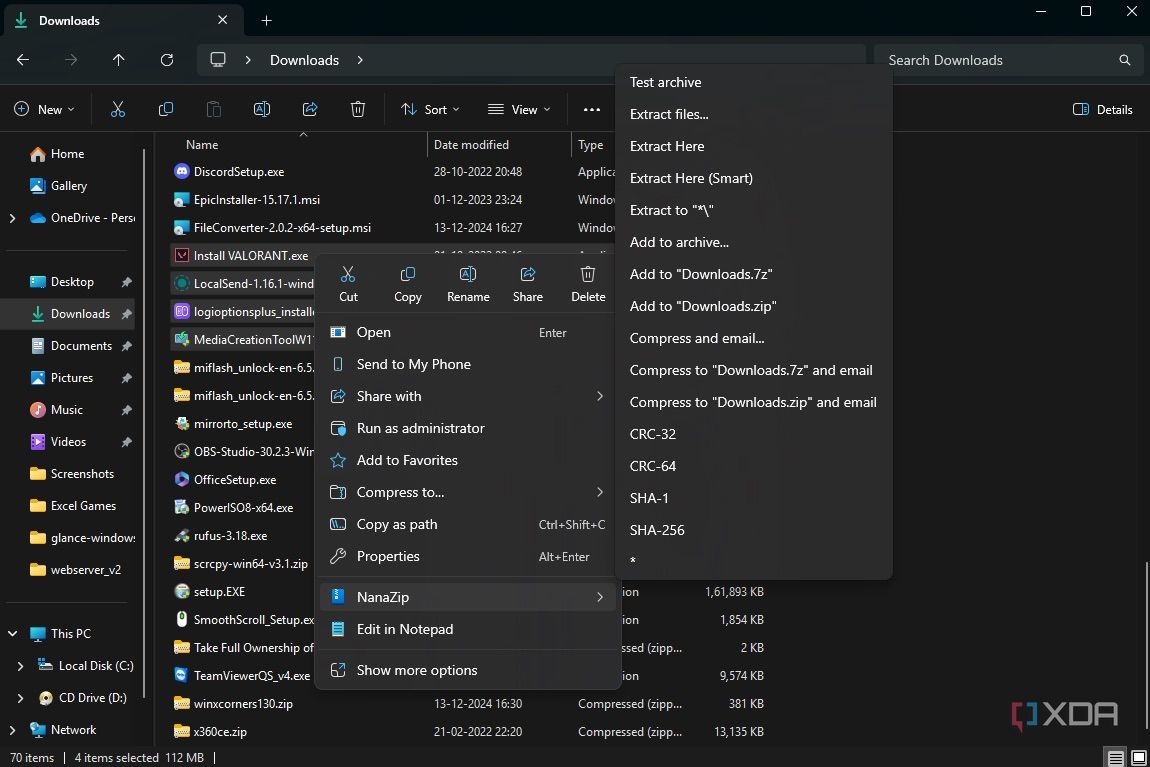Compute the SHA-256 checksum

click(753, 530)
